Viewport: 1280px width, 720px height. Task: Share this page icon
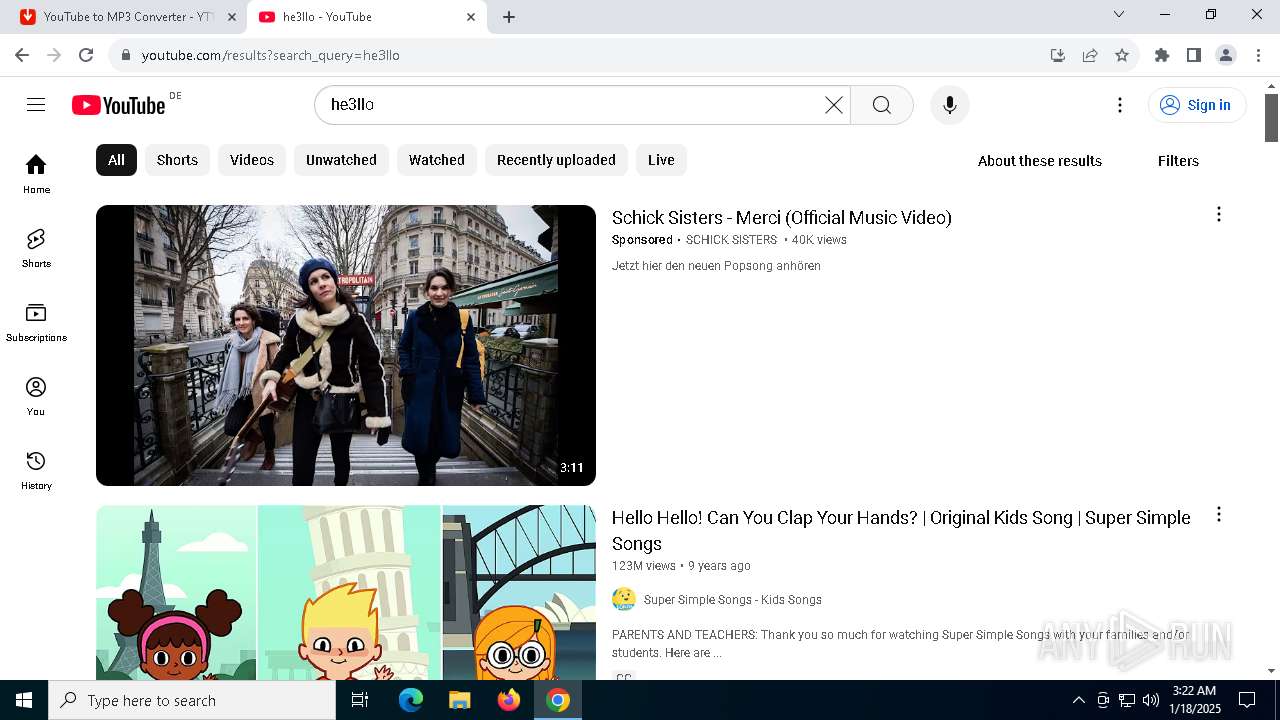1090,55
